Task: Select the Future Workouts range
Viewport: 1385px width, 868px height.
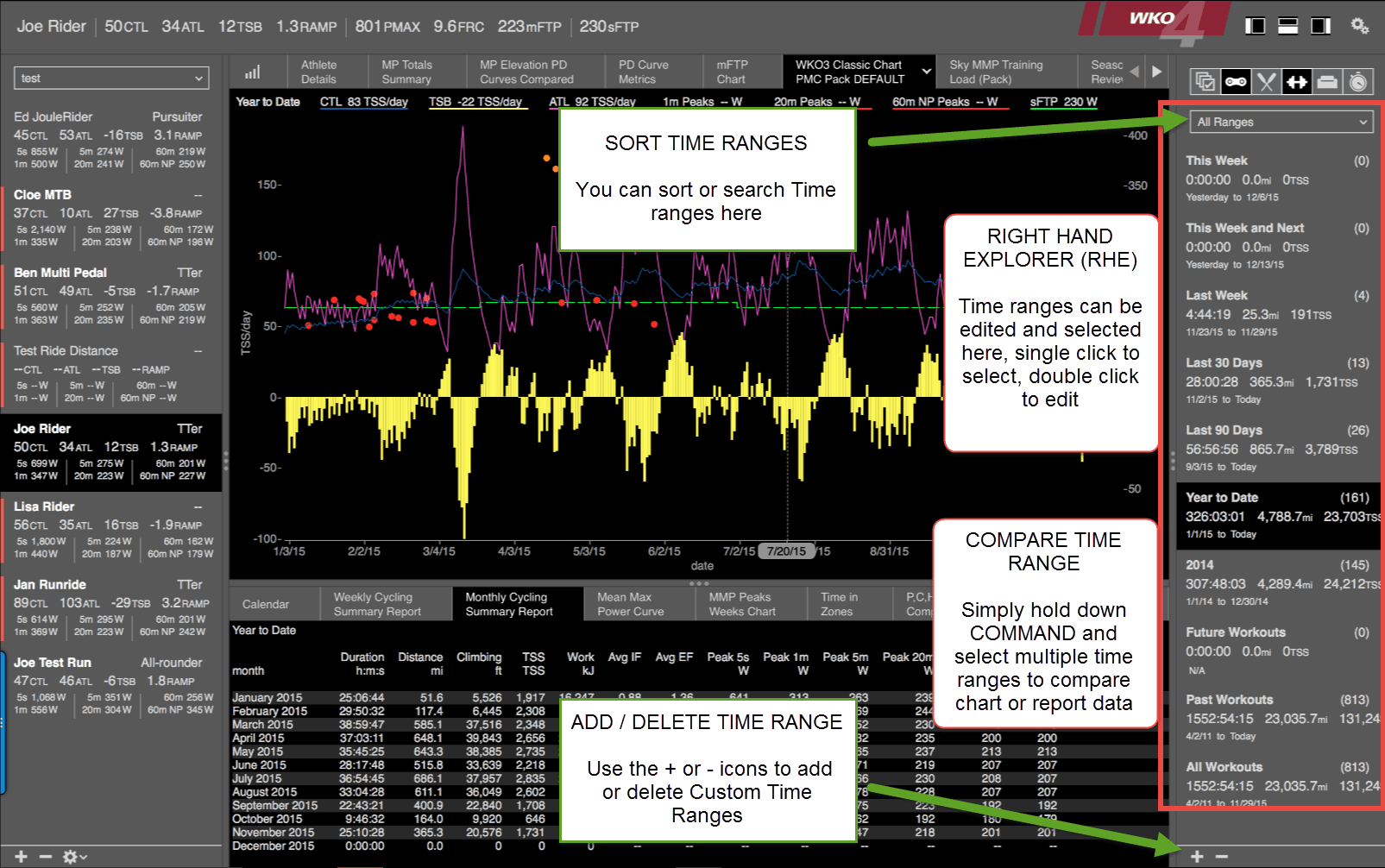Action: click(x=1278, y=650)
